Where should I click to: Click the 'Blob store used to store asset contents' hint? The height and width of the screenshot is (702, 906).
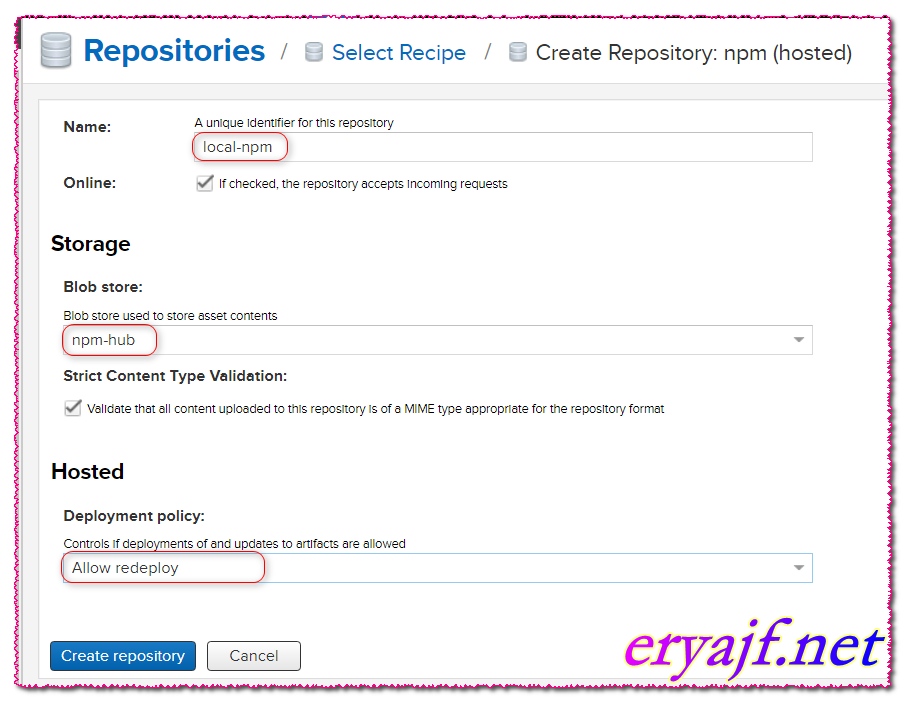pos(170,315)
